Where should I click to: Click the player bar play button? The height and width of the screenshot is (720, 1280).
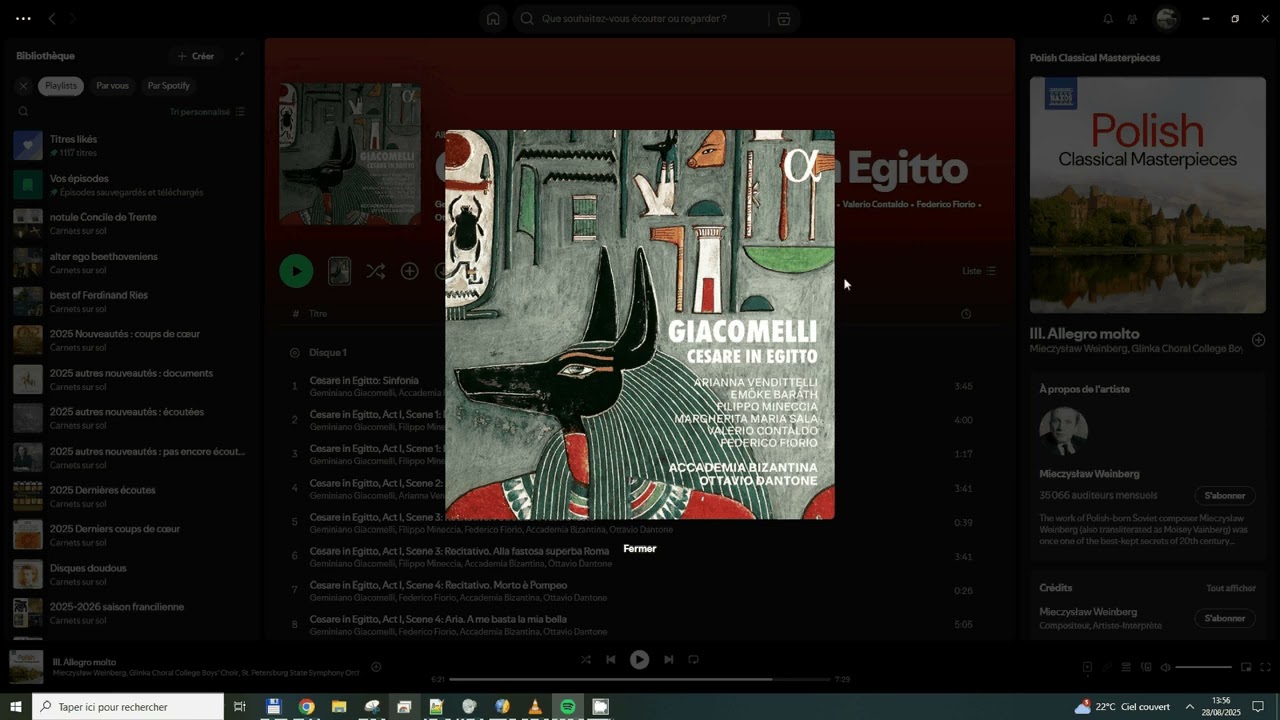click(639, 659)
